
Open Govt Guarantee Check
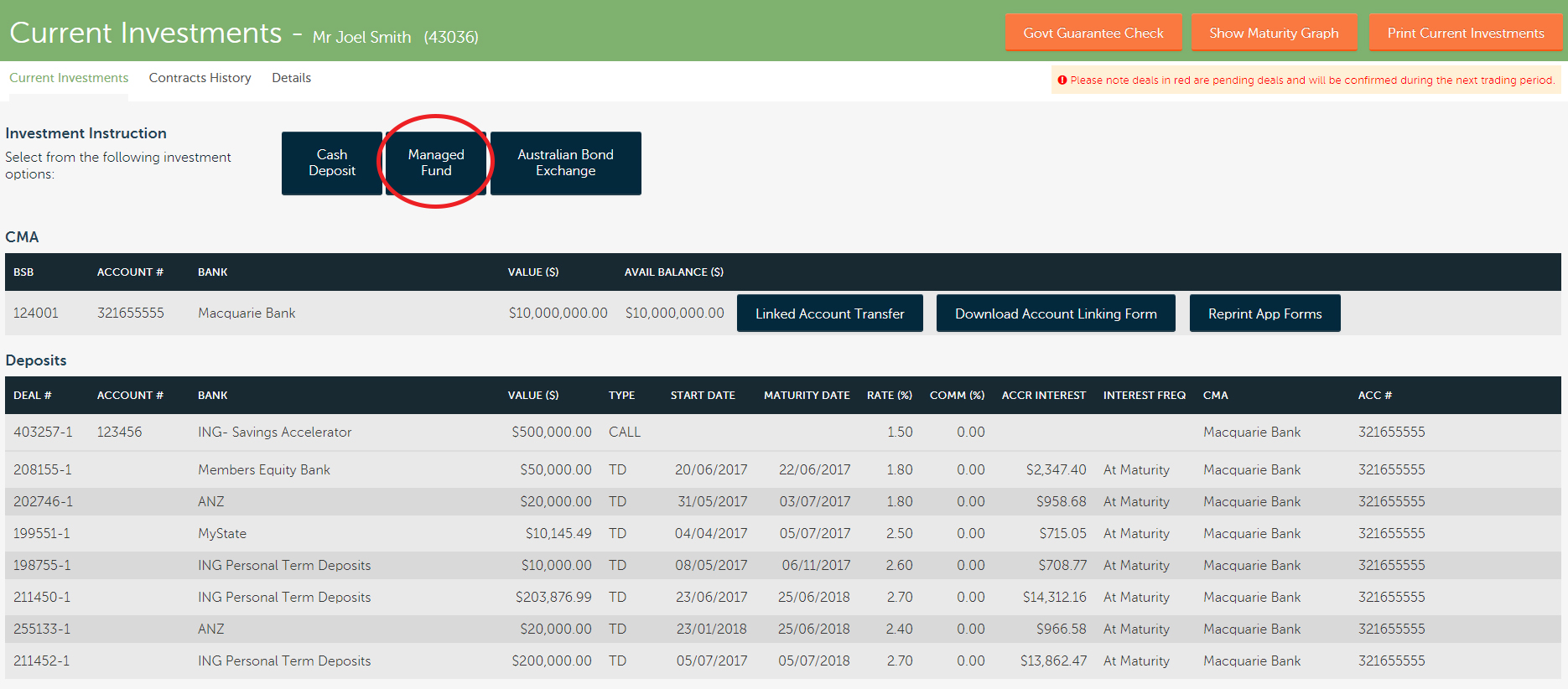pos(1093,33)
